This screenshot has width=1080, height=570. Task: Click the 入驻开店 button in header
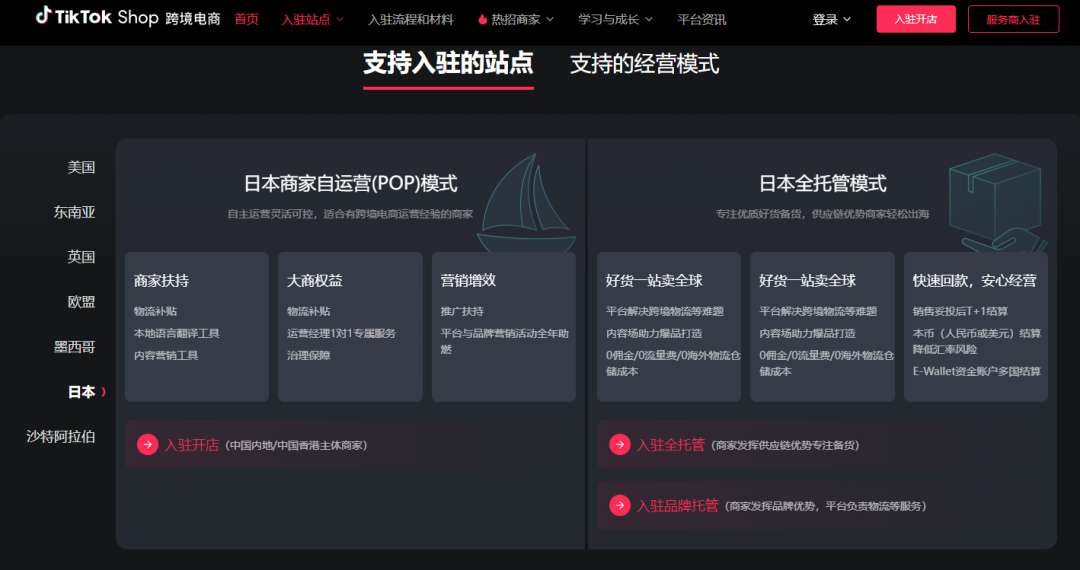pos(915,19)
